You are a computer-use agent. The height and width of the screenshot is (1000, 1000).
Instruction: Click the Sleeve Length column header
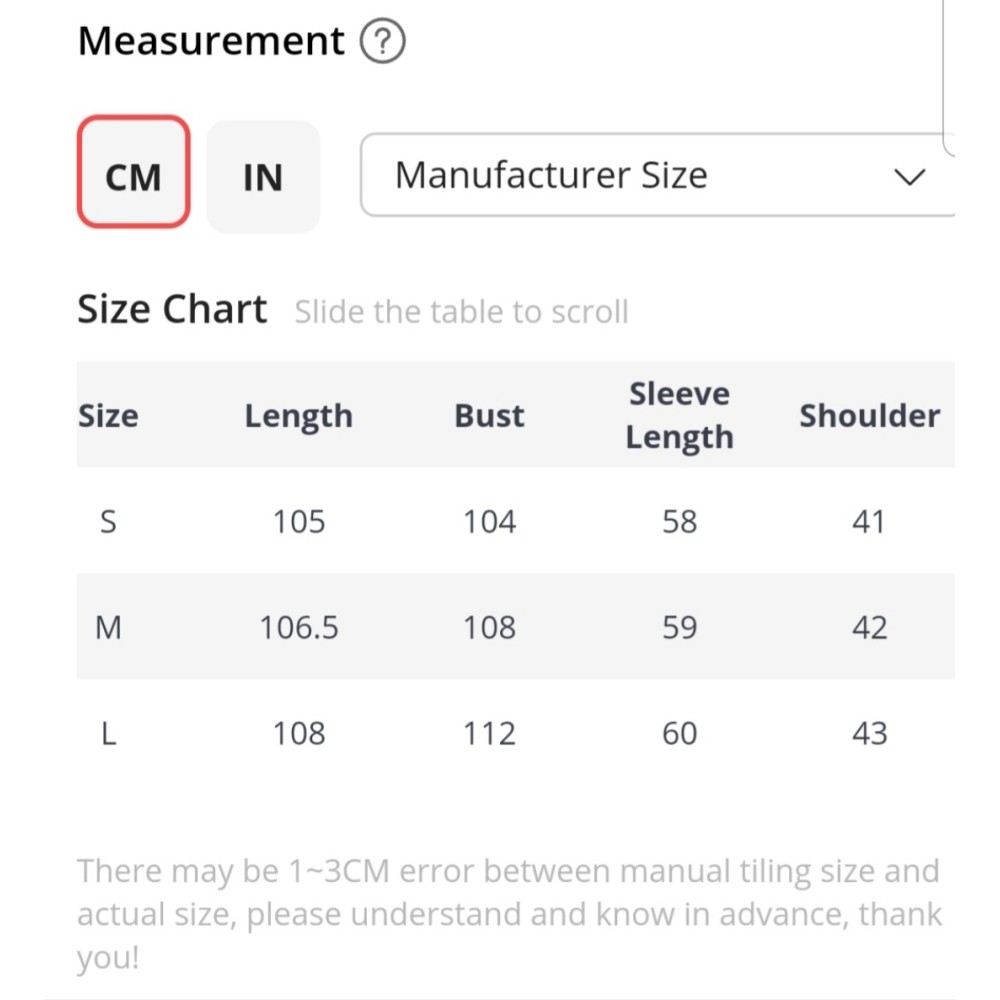(x=679, y=416)
